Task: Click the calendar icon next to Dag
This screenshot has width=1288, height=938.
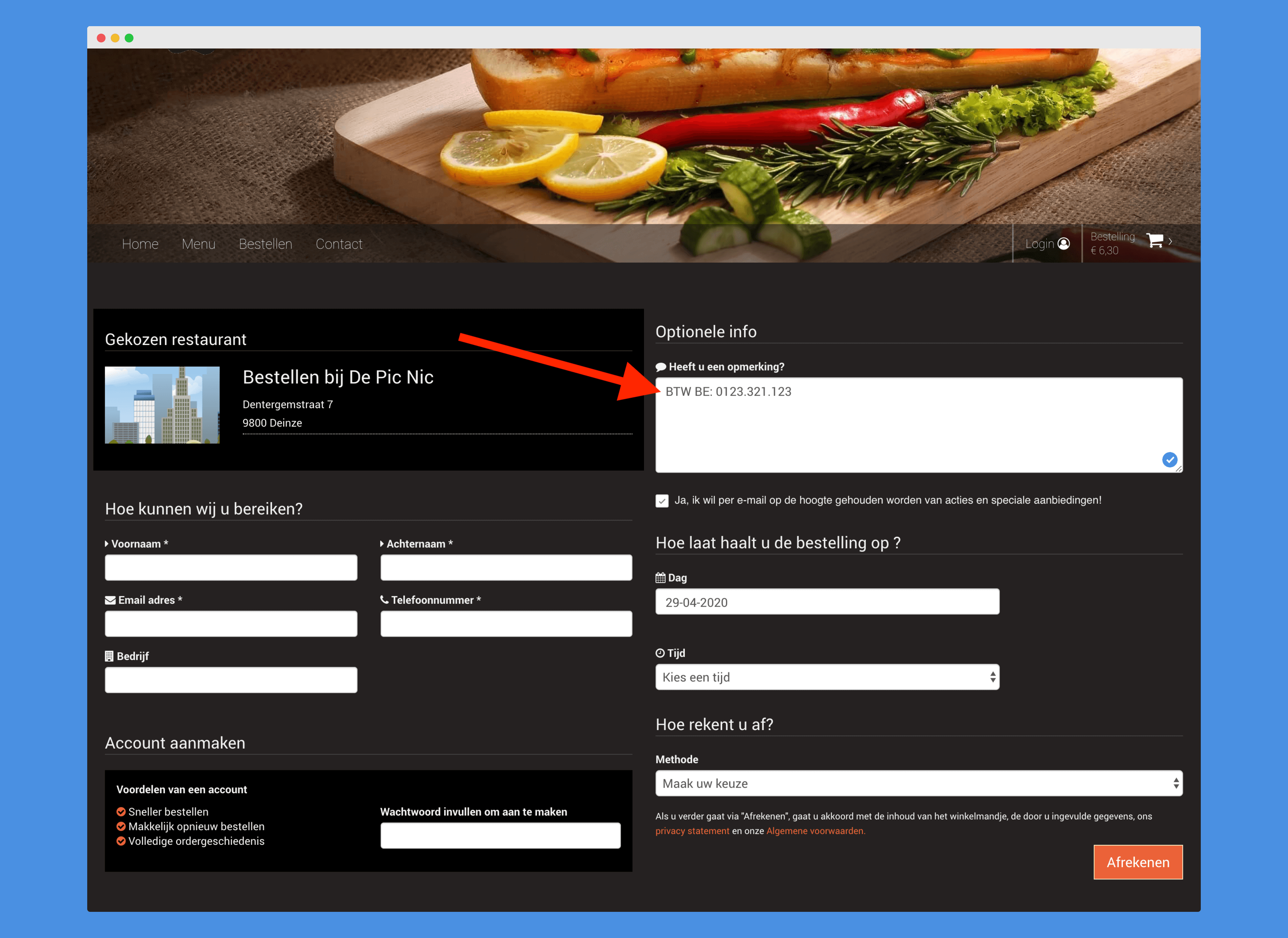Action: tap(660, 577)
